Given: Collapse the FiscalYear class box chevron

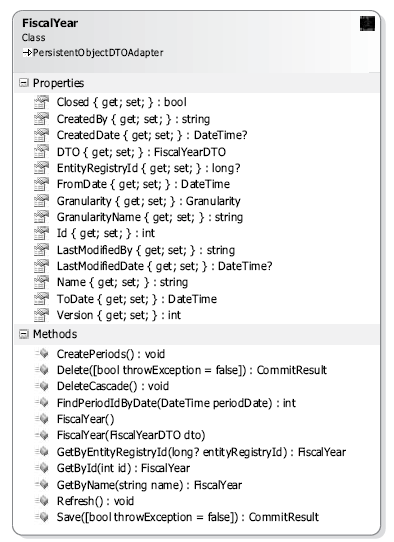Looking at the screenshot, I should (367, 24).
